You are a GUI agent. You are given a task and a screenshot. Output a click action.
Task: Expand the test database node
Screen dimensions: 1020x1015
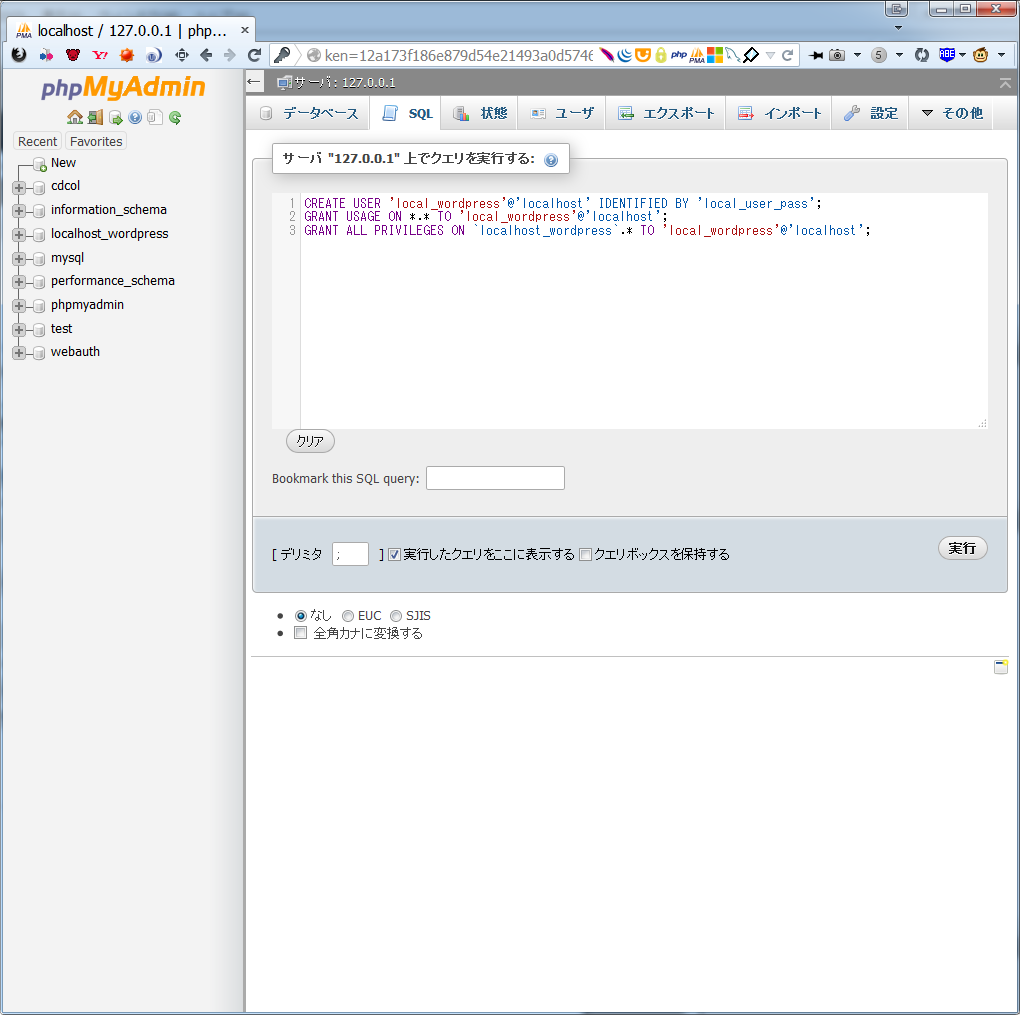19,330
